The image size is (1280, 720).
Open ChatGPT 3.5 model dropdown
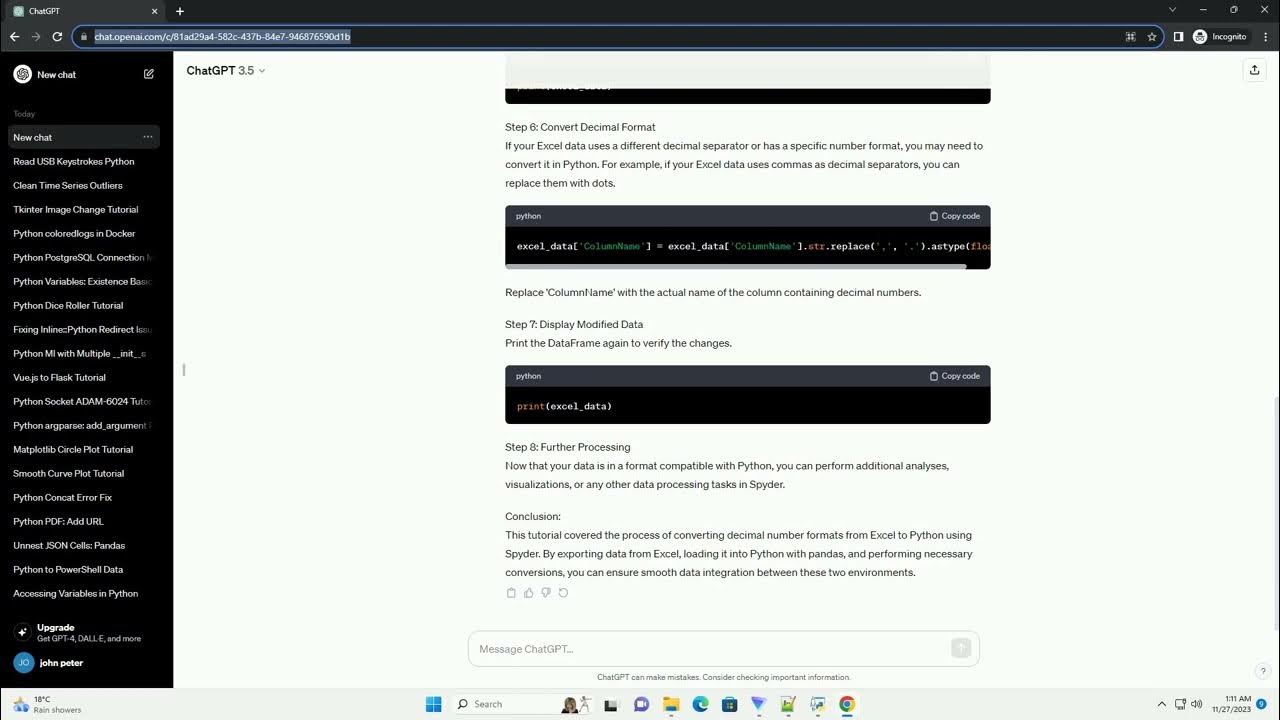pyautogui.click(x=226, y=70)
